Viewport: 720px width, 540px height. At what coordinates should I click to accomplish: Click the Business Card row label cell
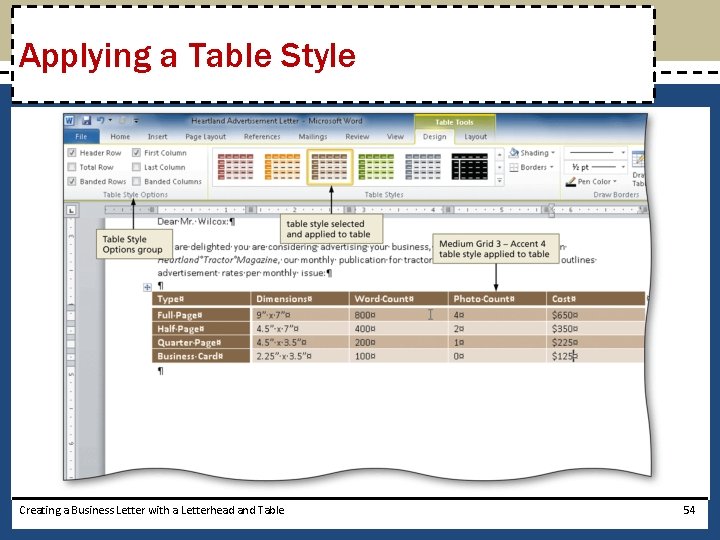pos(201,356)
